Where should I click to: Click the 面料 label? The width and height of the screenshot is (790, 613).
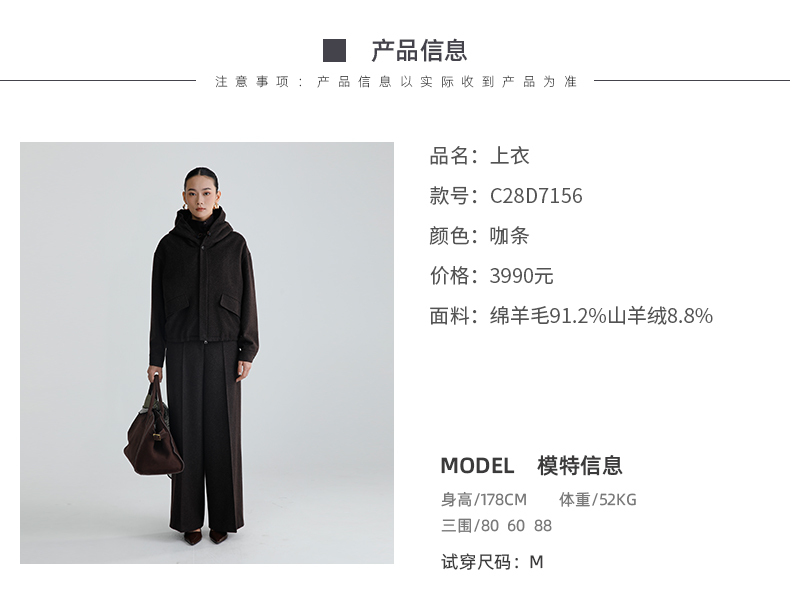point(449,316)
